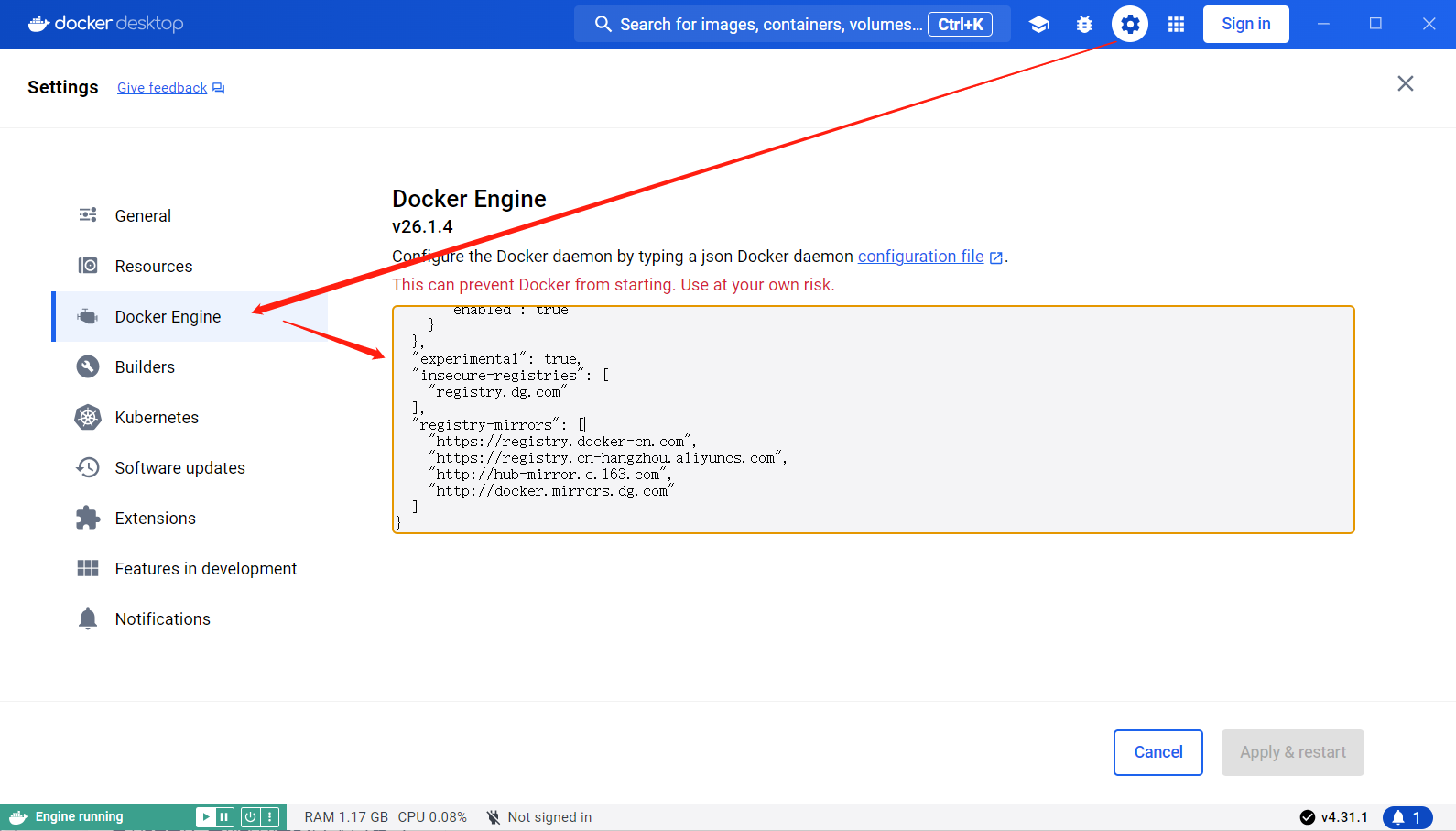Open the Extensions settings tab
The width and height of the screenshot is (1456, 831).
click(x=190, y=518)
